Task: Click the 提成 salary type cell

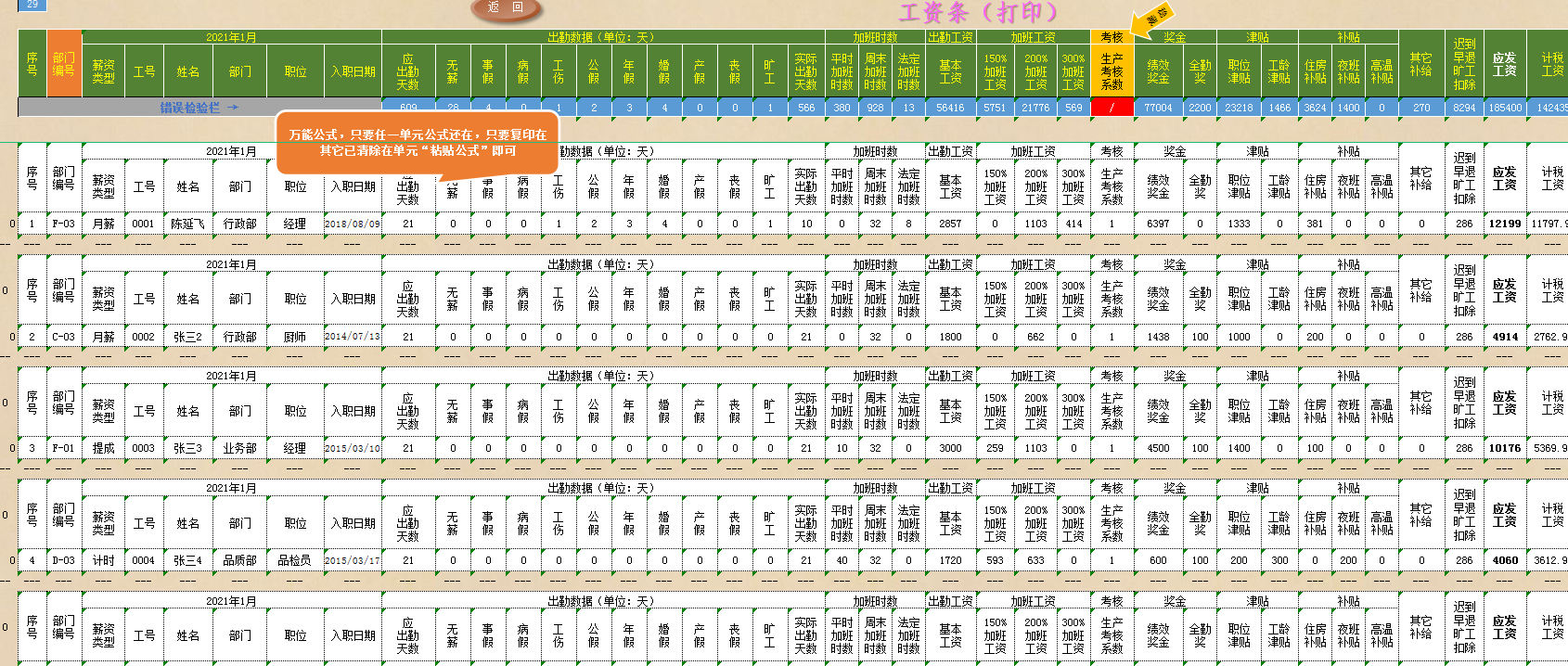Action: [103, 448]
